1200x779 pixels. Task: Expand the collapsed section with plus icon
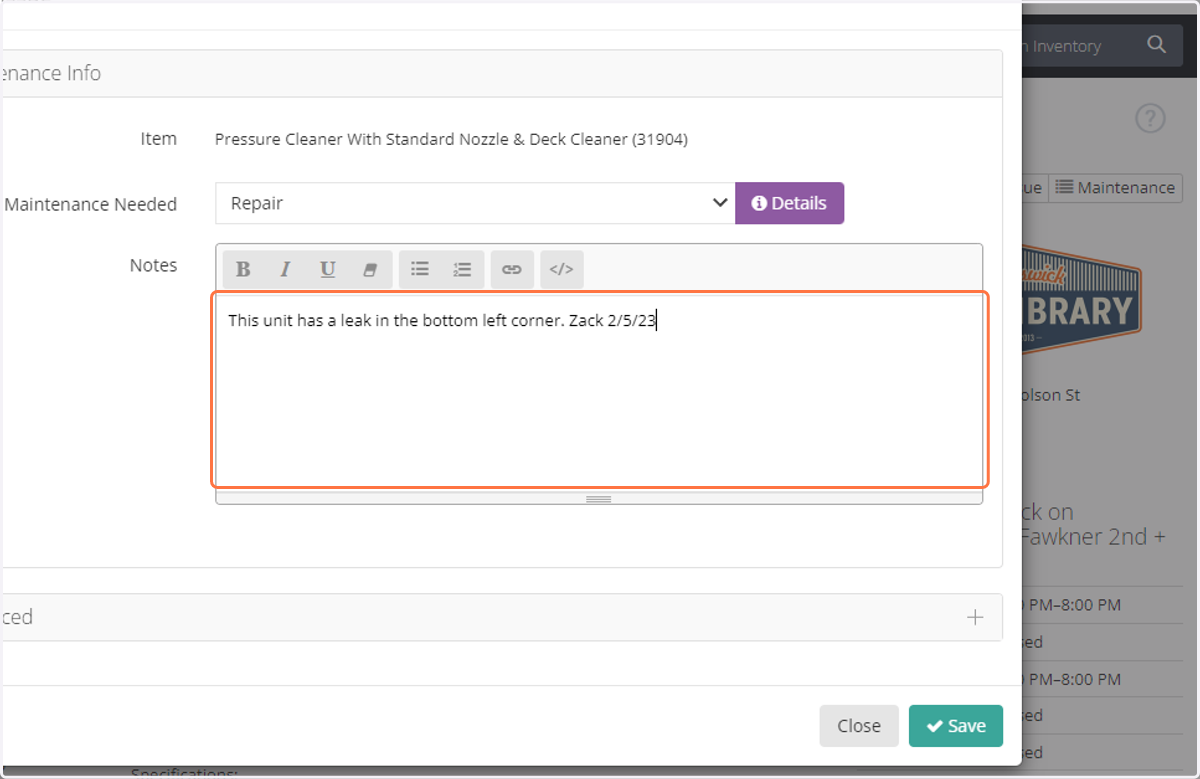pyautogui.click(x=975, y=617)
